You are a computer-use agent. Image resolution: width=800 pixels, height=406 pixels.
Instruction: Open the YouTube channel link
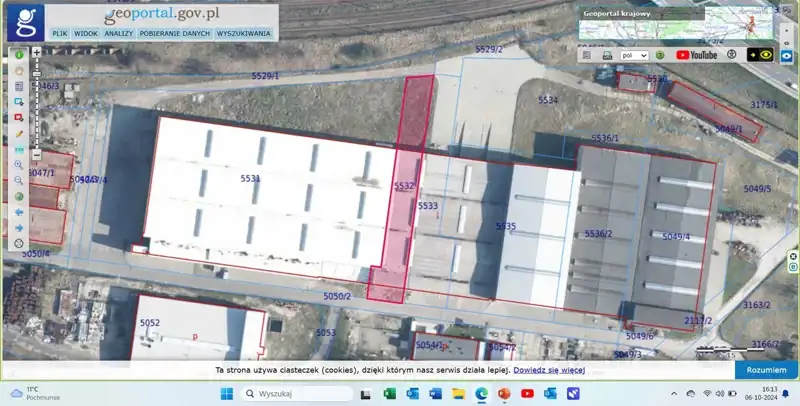(697, 55)
